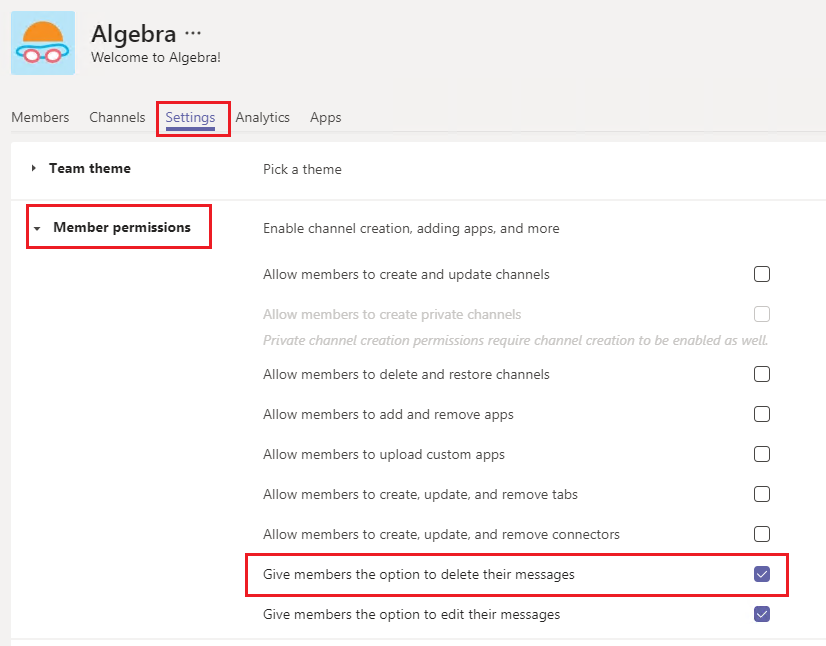The image size is (826, 646).
Task: Switch to the Members tab
Action: coord(40,117)
